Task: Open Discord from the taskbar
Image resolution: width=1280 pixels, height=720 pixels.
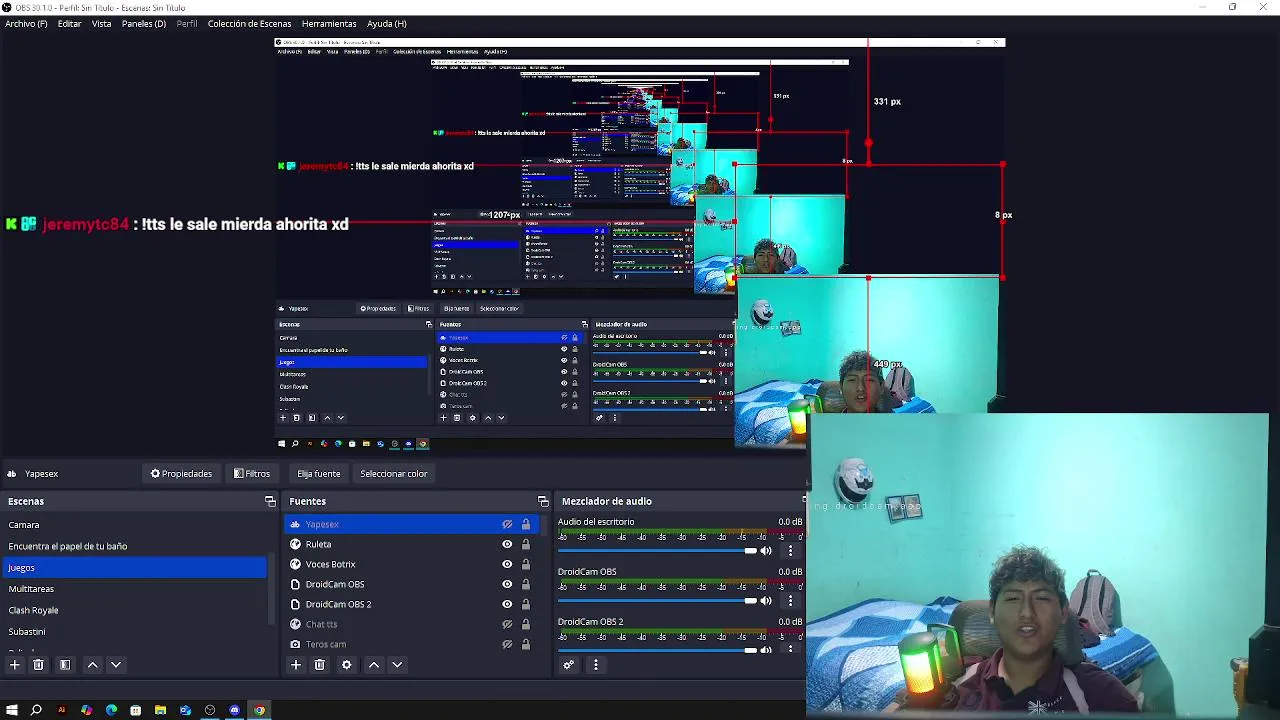Action: point(235,710)
